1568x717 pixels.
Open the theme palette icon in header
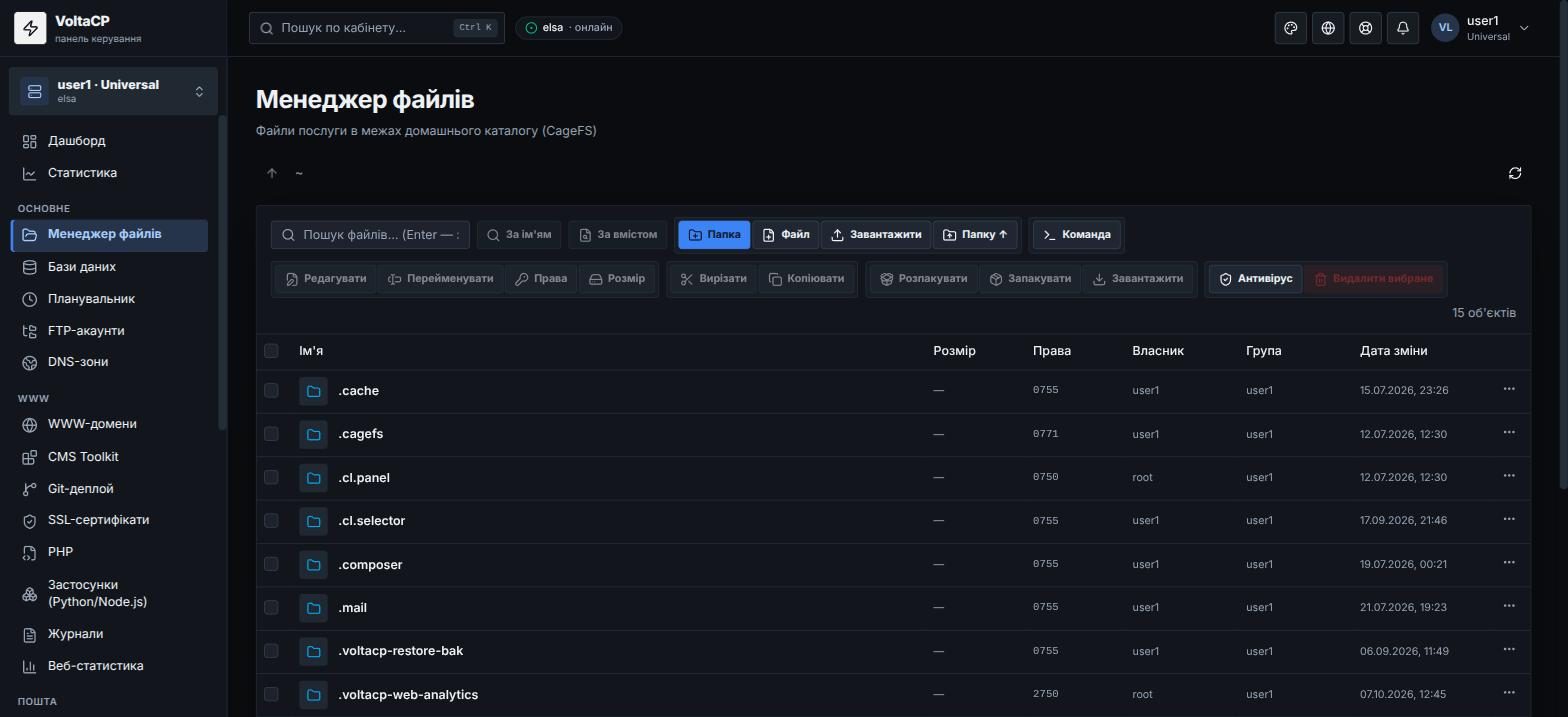click(x=1290, y=28)
